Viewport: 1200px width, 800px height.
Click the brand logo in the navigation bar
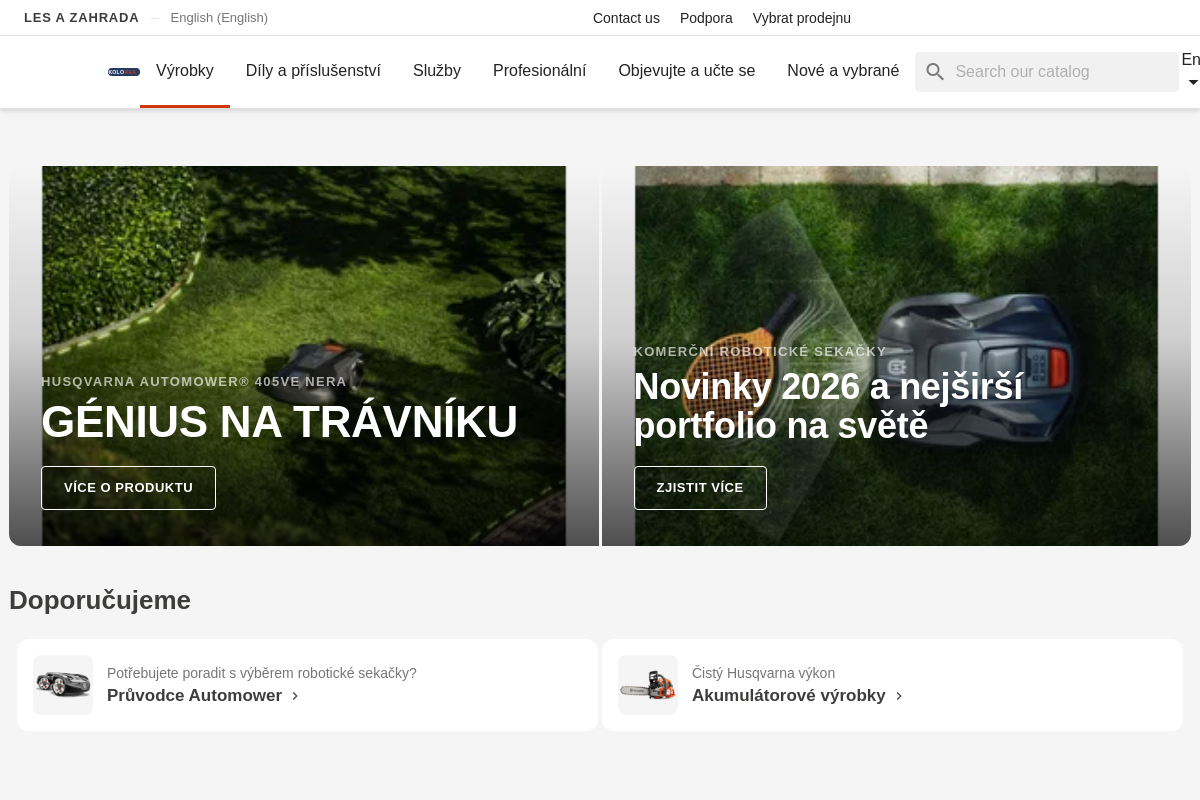coord(124,72)
